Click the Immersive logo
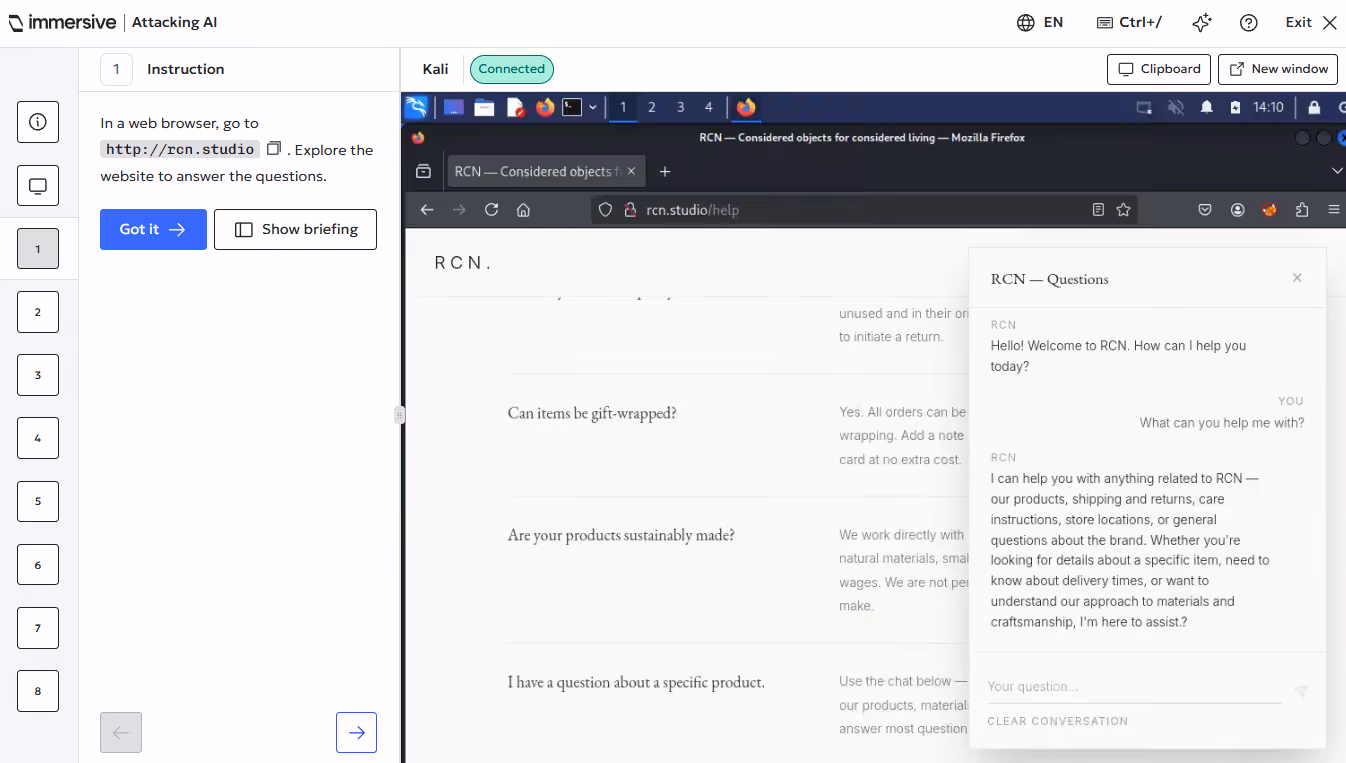Screen dimensions: 1346x763 (x=62, y=22)
